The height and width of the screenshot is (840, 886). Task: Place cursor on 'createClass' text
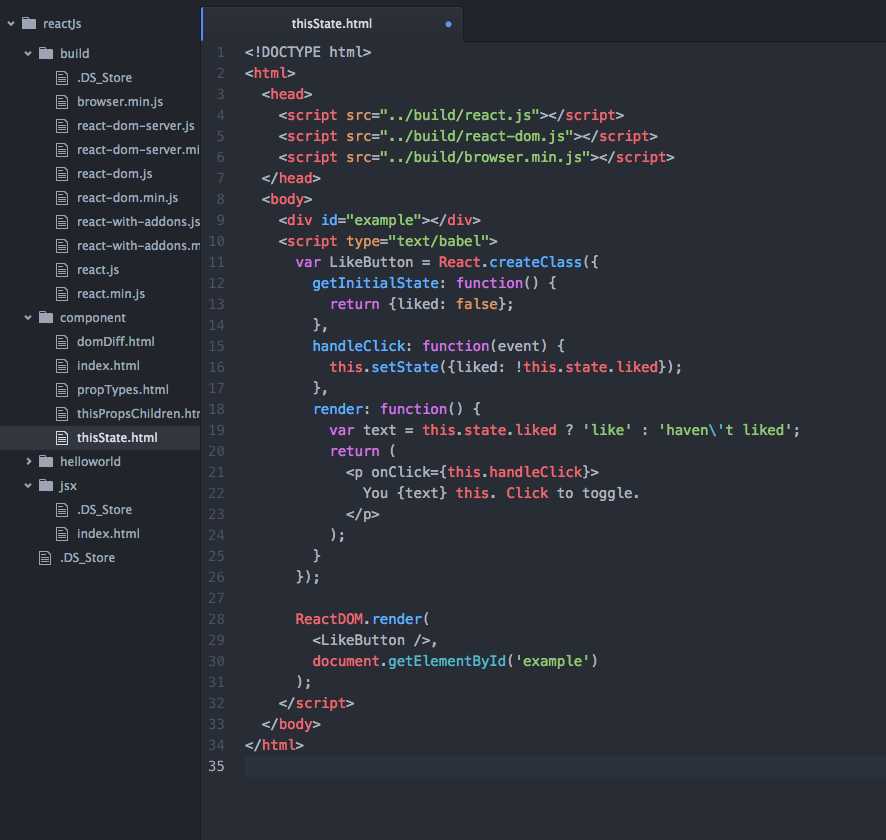536,262
